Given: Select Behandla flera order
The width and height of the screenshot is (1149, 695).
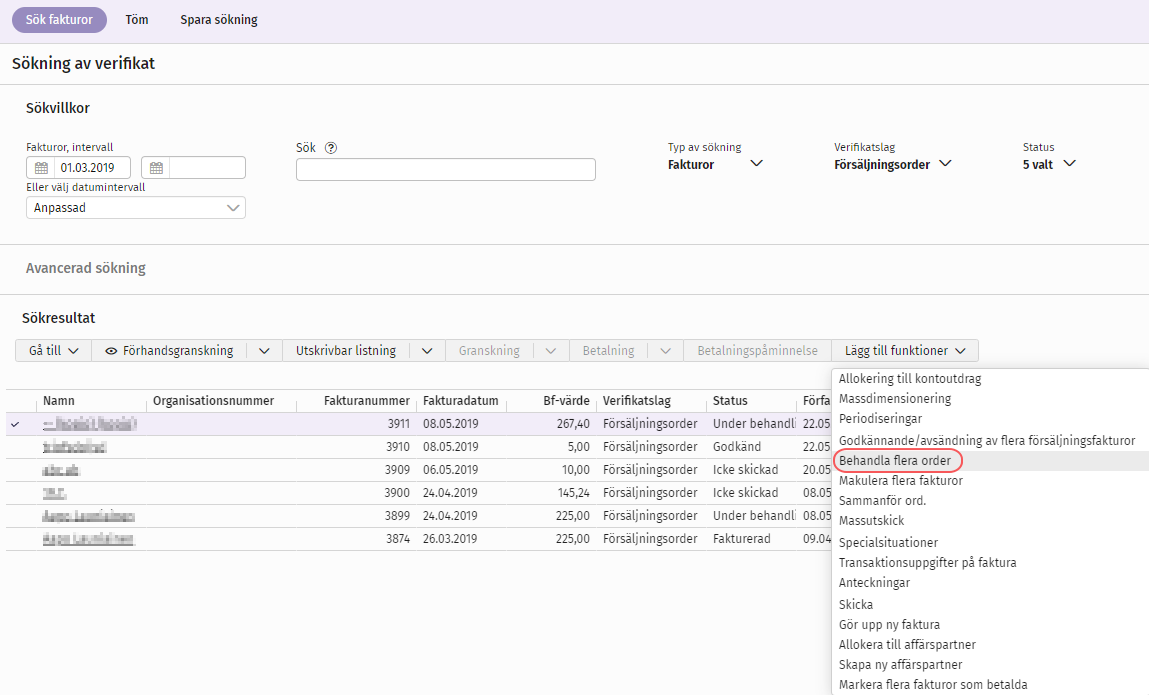Looking at the screenshot, I should click(895, 461).
